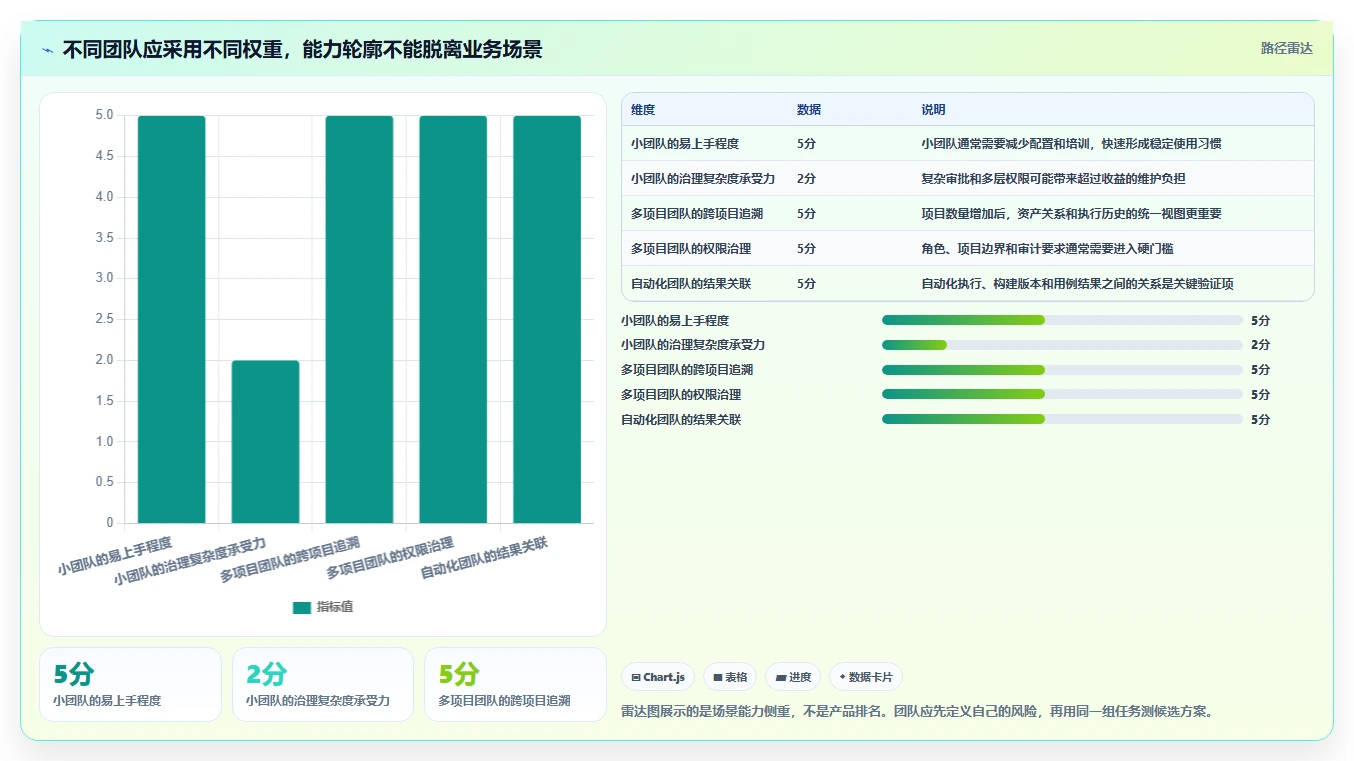Click the x-axis label 多项目团队的权限治理
This screenshot has height=761, width=1354.
point(390,558)
